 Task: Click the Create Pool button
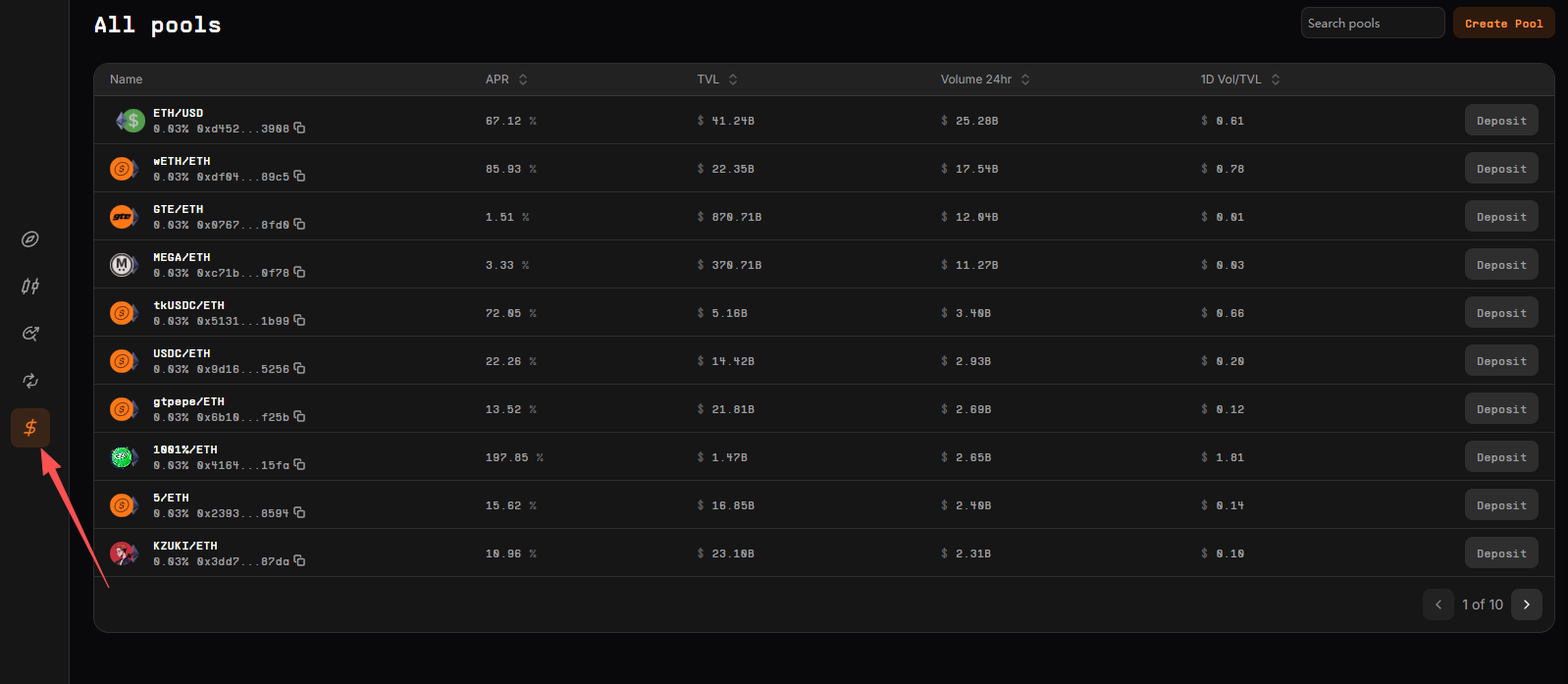pyautogui.click(x=1503, y=24)
